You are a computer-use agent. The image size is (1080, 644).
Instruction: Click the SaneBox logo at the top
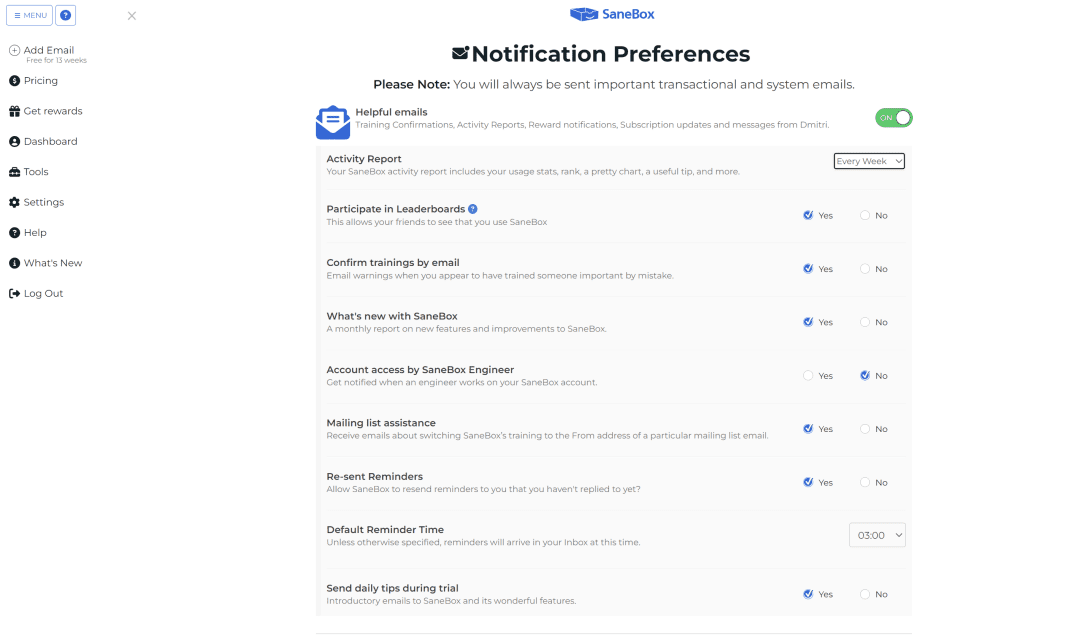(x=611, y=14)
